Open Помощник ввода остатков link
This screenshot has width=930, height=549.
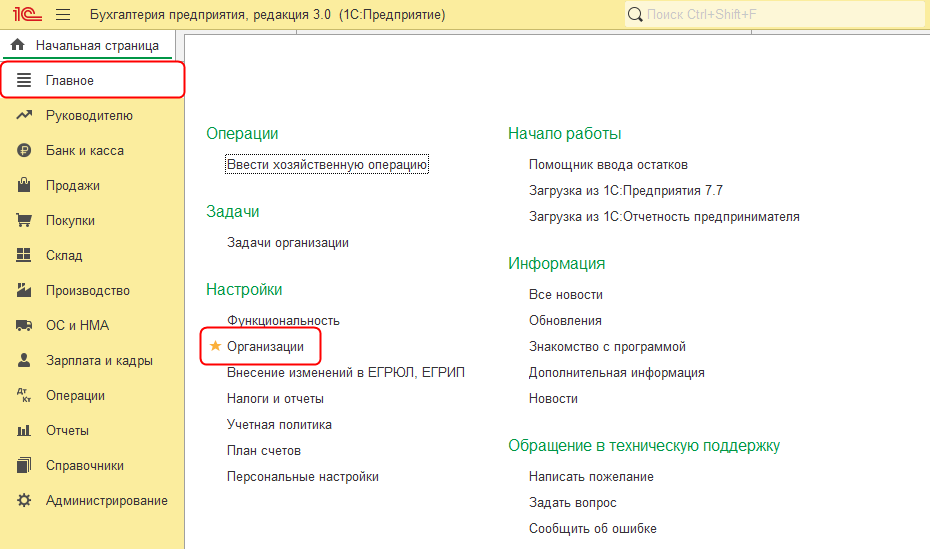point(608,164)
